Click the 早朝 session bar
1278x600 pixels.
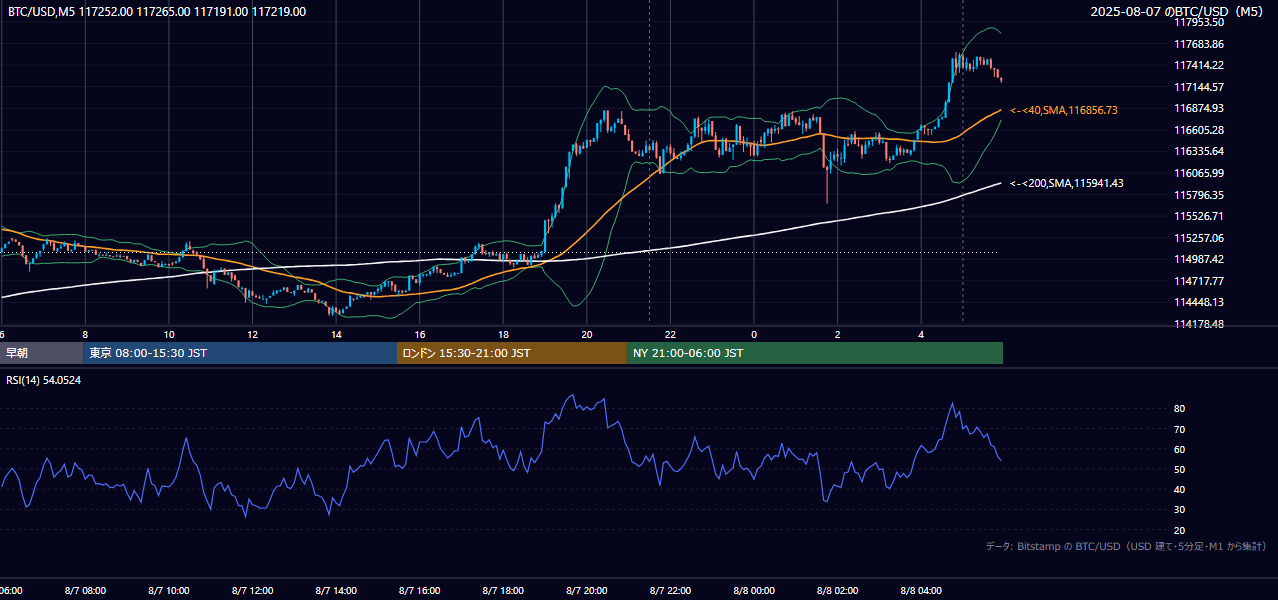click(41, 353)
